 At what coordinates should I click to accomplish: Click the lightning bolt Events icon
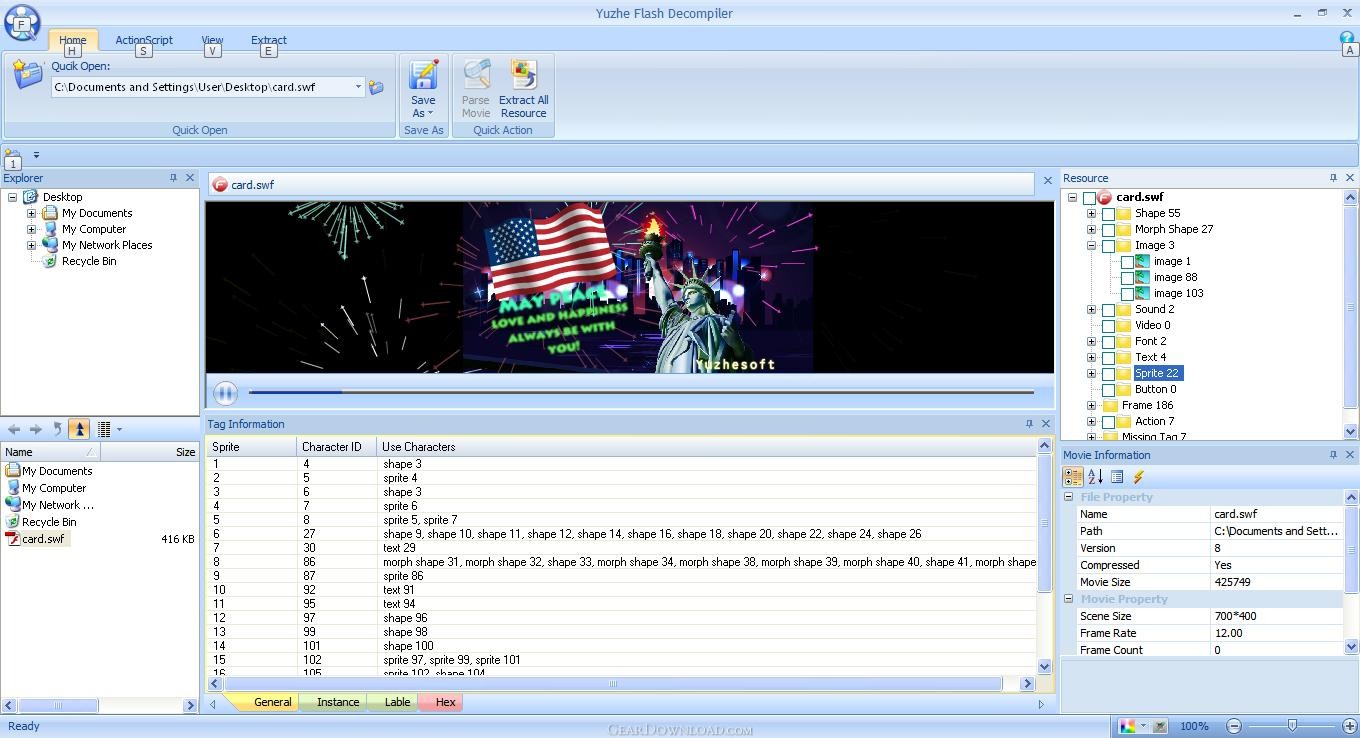coord(1138,477)
